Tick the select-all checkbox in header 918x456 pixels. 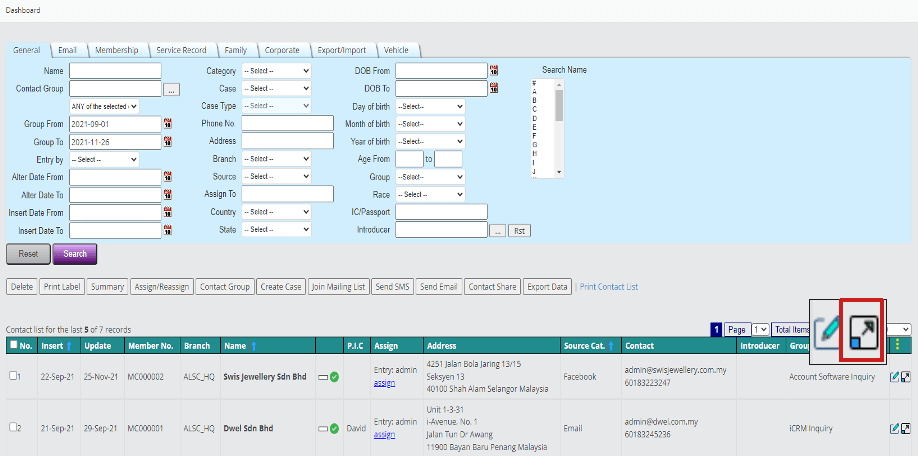pyautogui.click(x=13, y=345)
